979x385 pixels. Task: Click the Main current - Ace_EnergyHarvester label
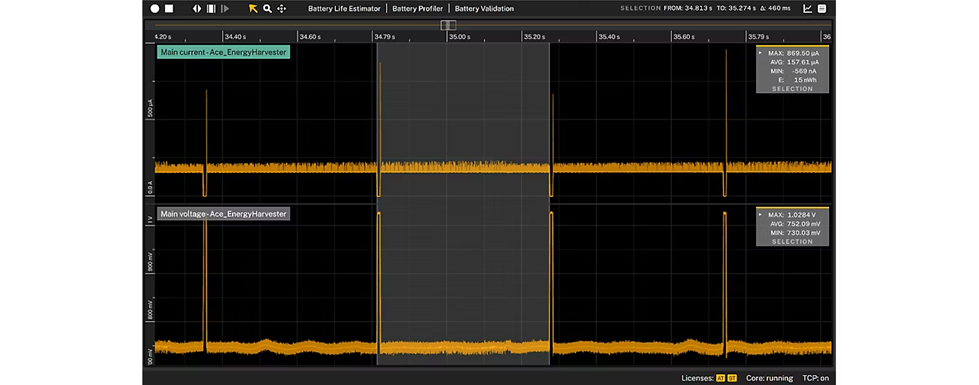[x=224, y=52]
